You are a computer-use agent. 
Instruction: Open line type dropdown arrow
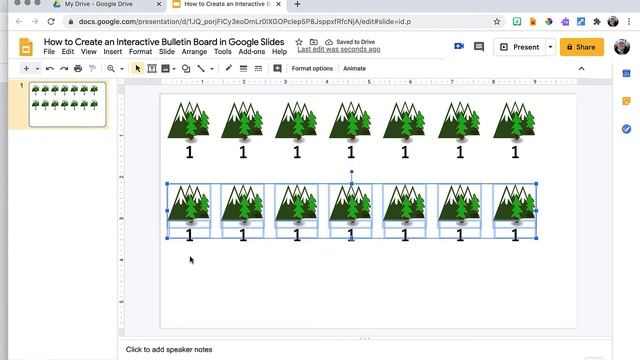point(212,69)
